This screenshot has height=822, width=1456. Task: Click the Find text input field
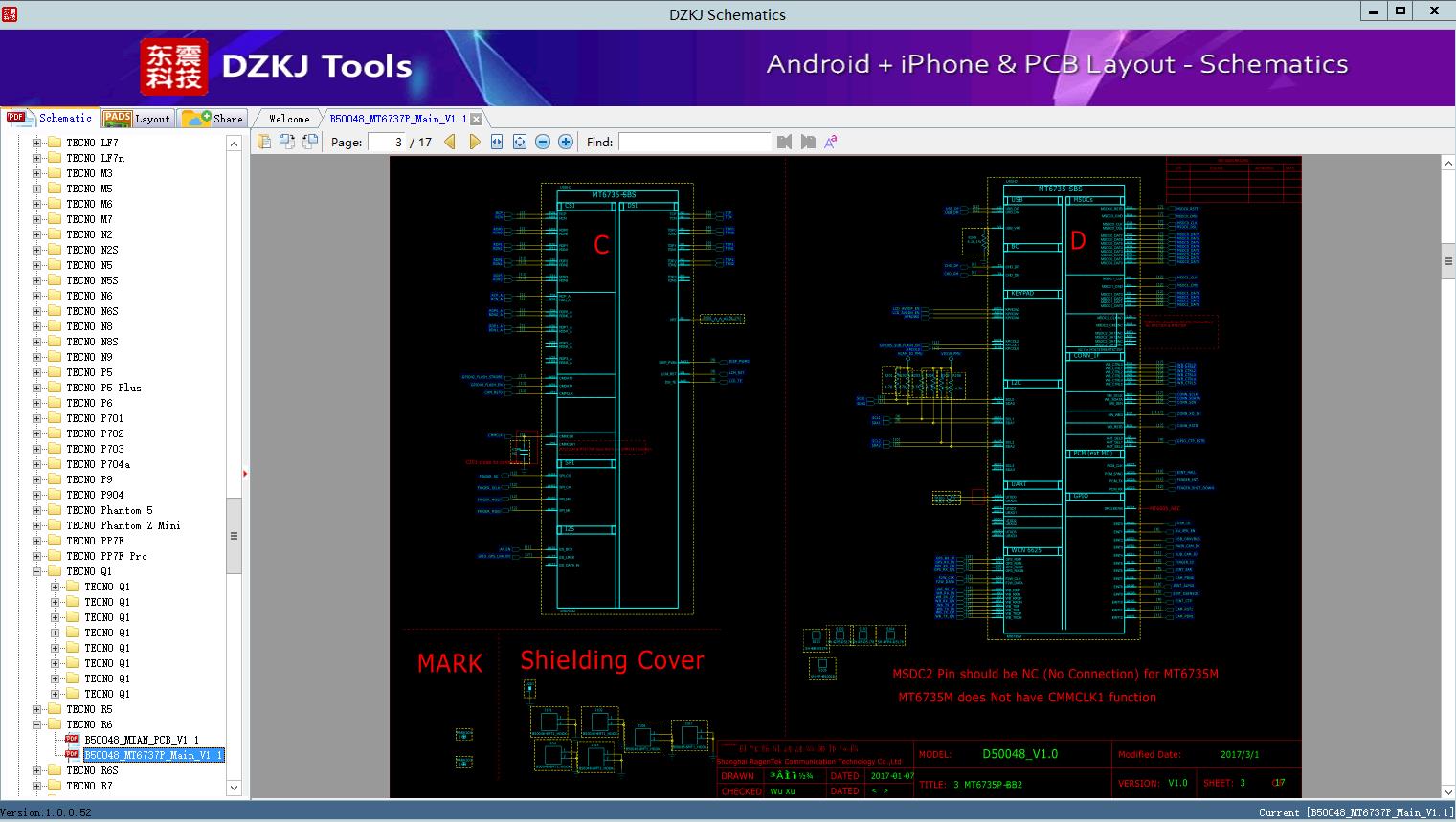tap(694, 142)
